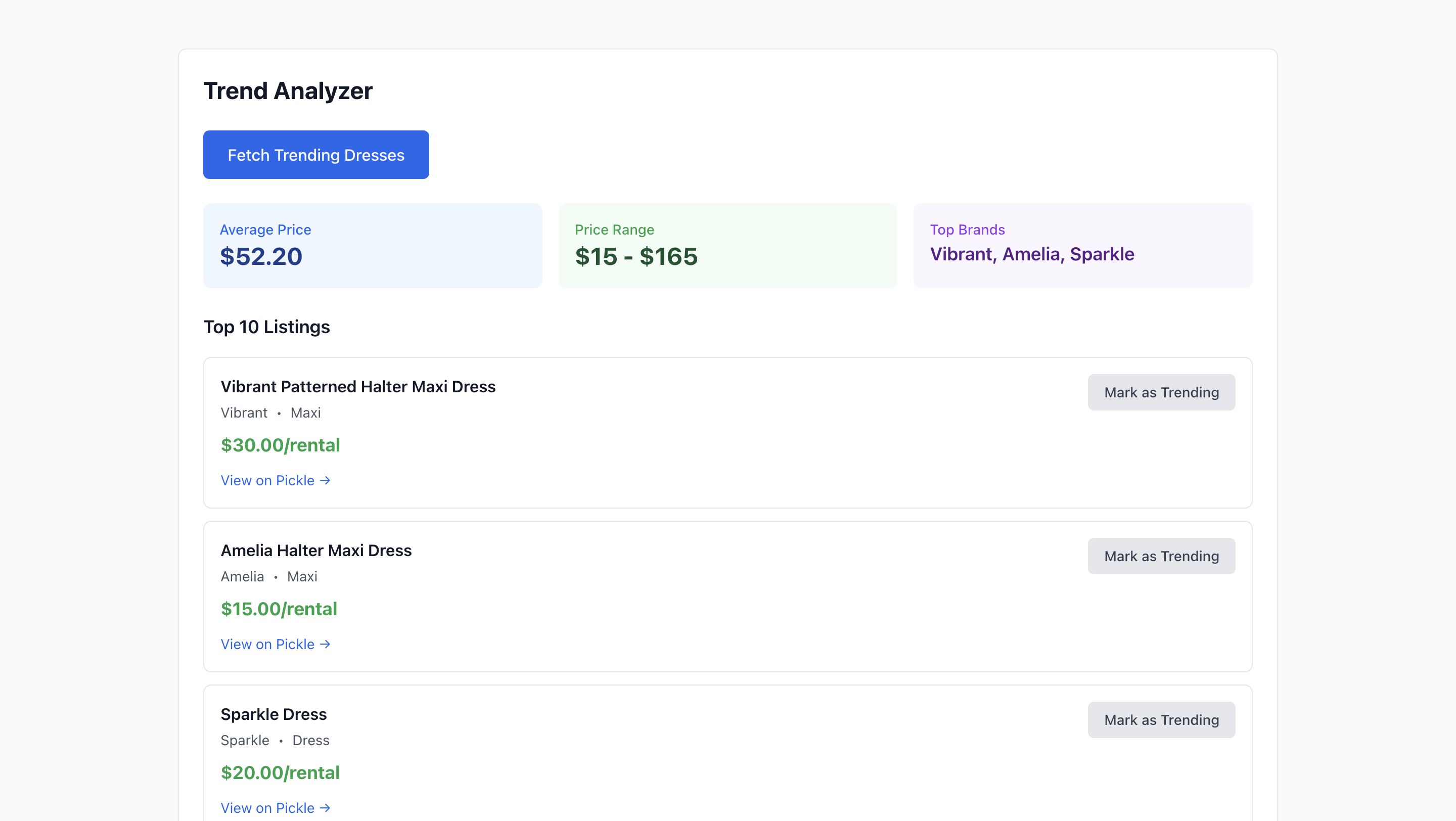Click the Trend Analyzer heading
Screen dimensions: 1456x821
288,91
